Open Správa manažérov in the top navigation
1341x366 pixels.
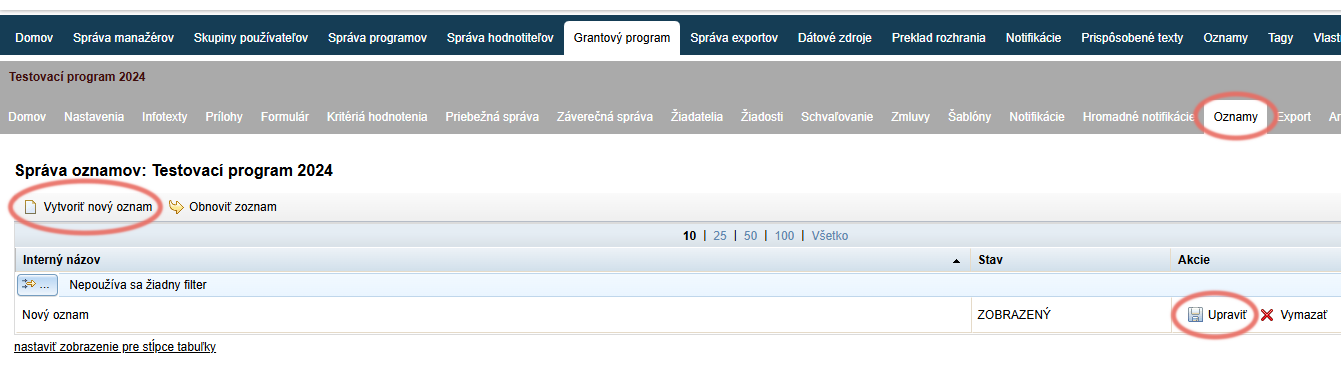click(123, 38)
